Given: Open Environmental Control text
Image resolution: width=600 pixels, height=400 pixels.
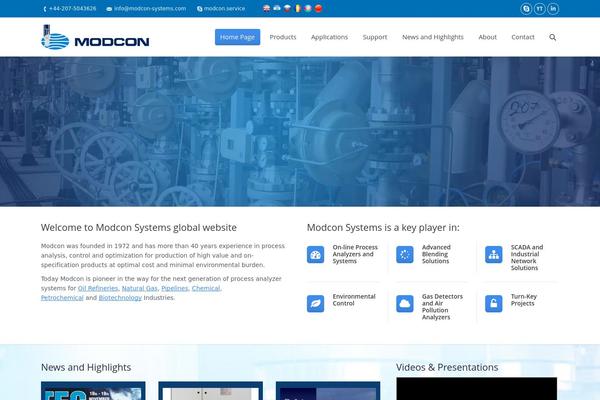Looking at the screenshot, I should [354, 300].
